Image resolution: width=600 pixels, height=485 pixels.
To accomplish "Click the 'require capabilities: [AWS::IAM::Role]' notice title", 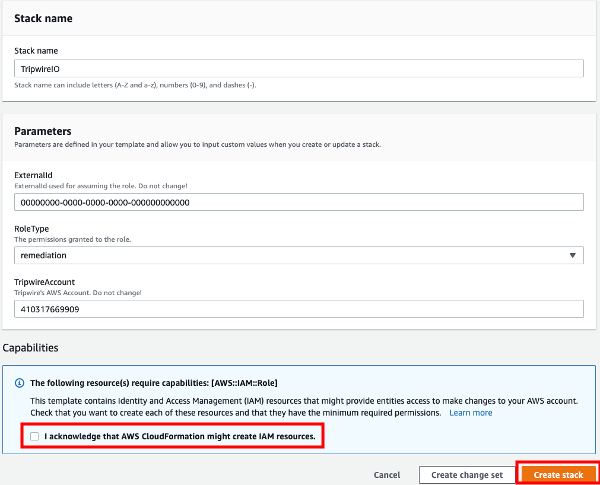I will coord(154,383).
